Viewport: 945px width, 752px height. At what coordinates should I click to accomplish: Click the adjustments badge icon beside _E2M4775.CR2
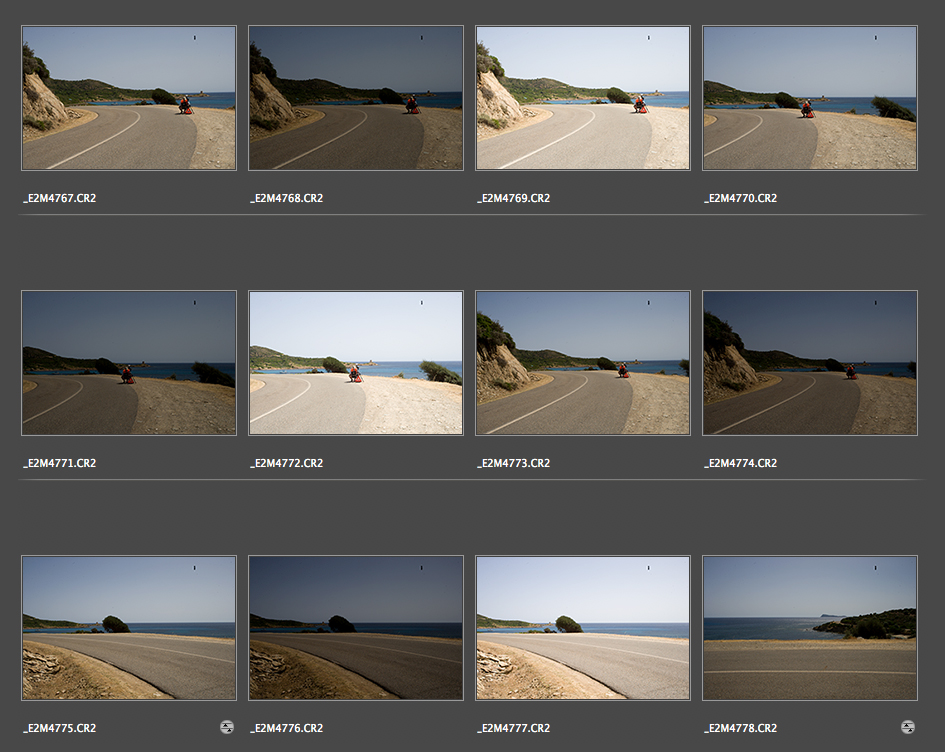coord(227,728)
